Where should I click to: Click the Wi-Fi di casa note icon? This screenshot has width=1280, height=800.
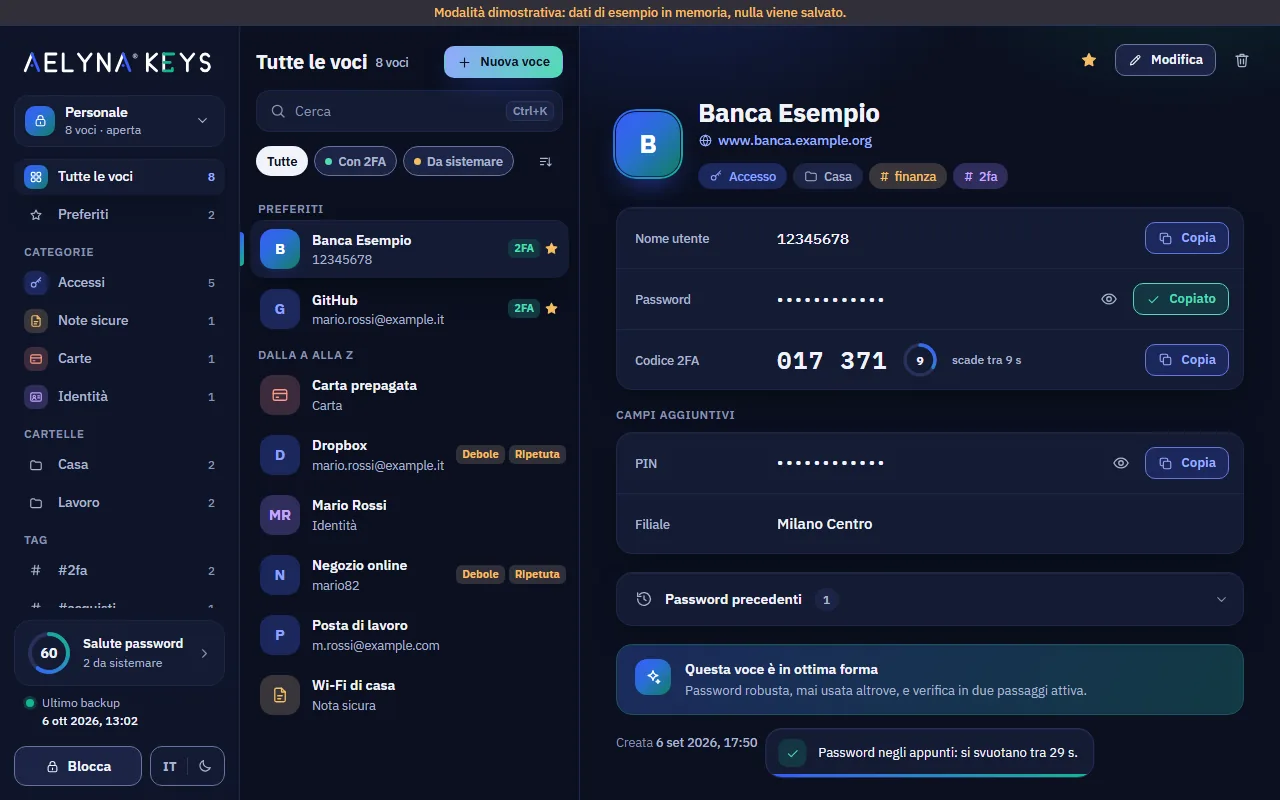tap(280, 695)
